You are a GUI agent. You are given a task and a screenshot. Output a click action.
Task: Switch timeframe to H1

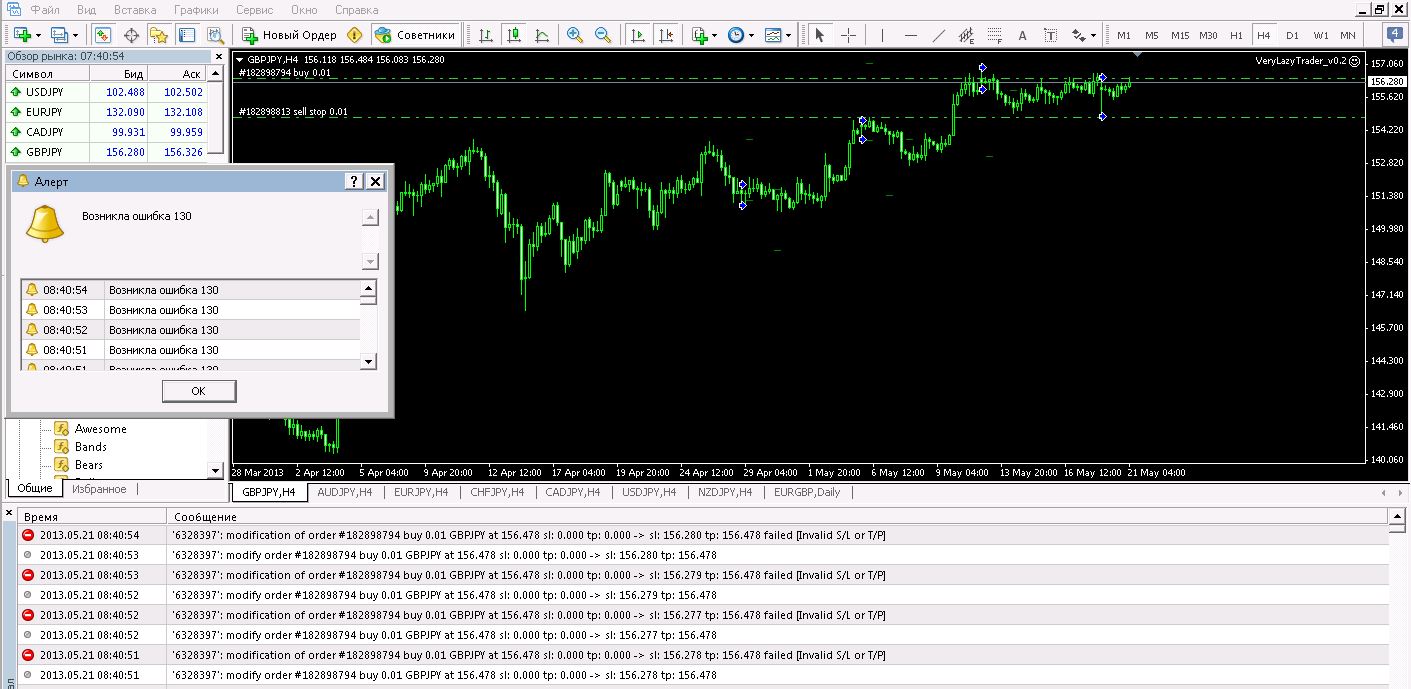click(1236, 35)
